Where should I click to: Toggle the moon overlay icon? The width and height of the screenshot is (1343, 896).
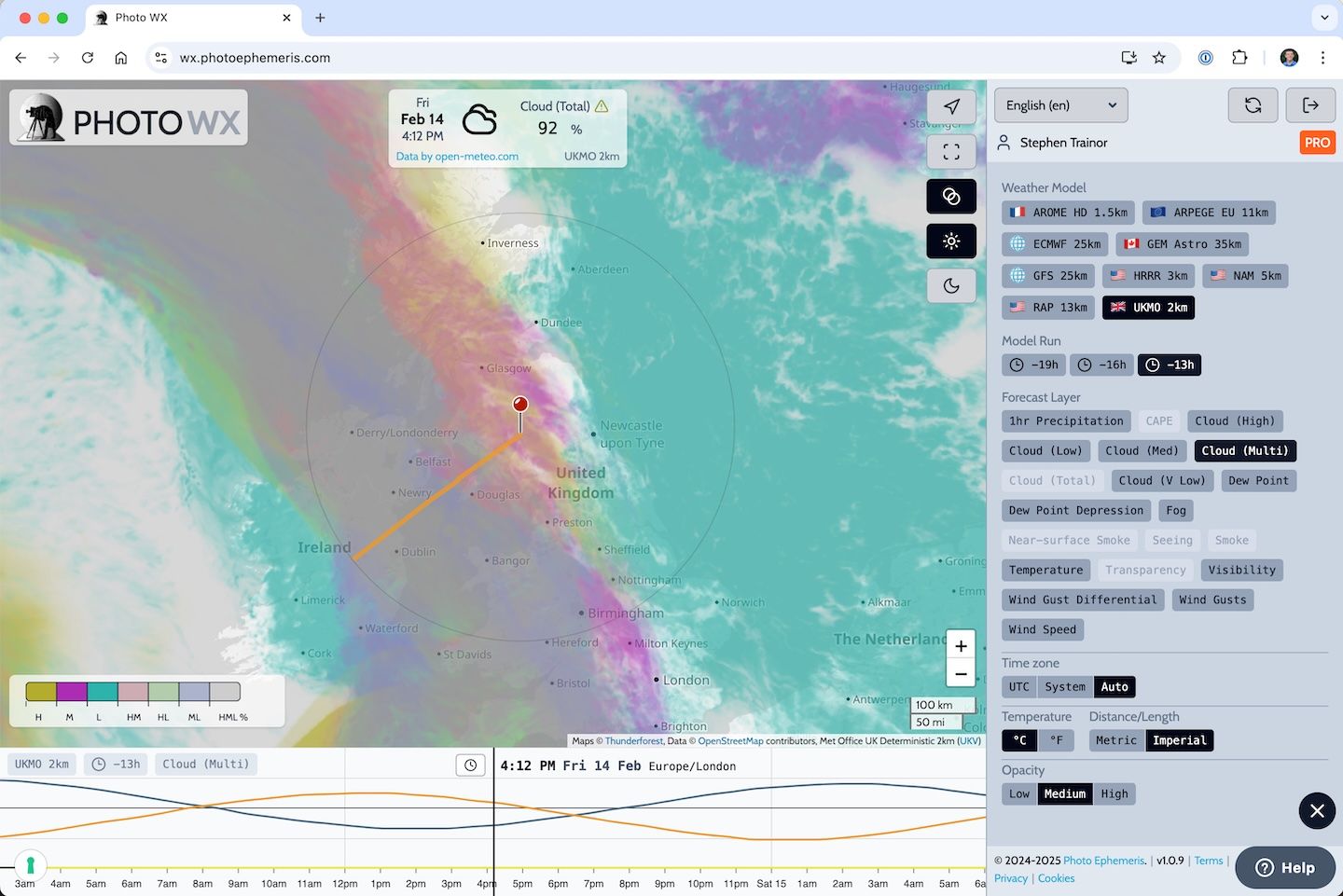(x=950, y=285)
